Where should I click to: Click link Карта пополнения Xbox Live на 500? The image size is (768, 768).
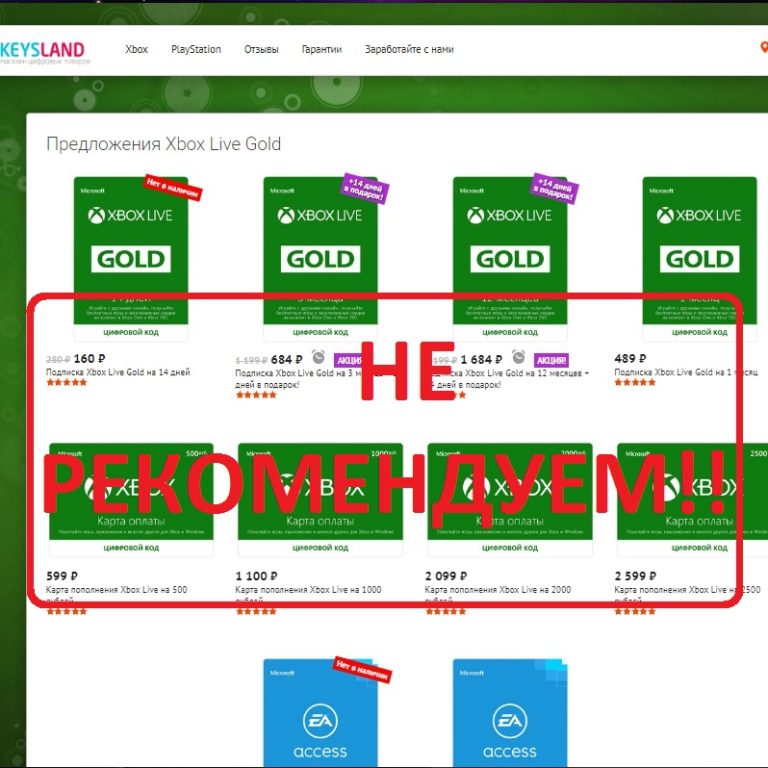[117, 595]
